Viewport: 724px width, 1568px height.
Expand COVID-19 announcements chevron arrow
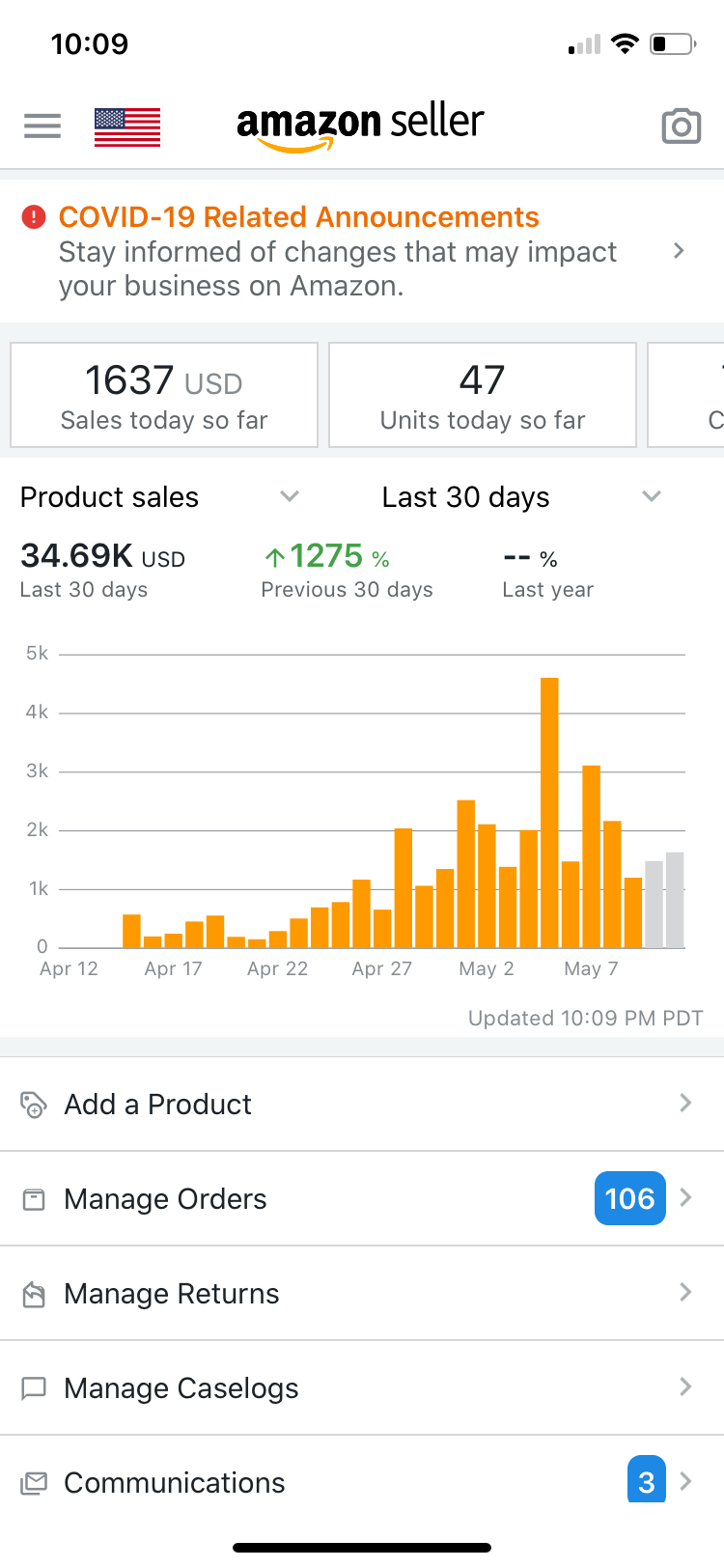pos(679,251)
